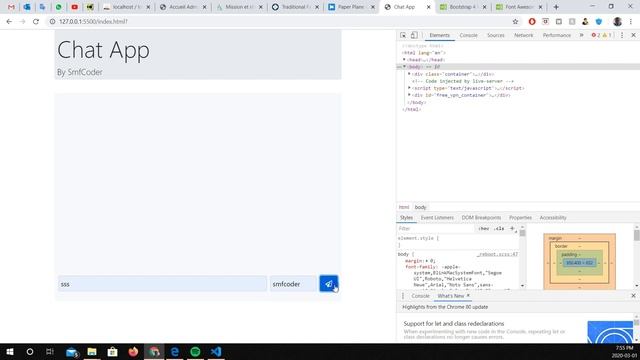
Task: Go back using the browser back arrow
Action: (x=9, y=22)
